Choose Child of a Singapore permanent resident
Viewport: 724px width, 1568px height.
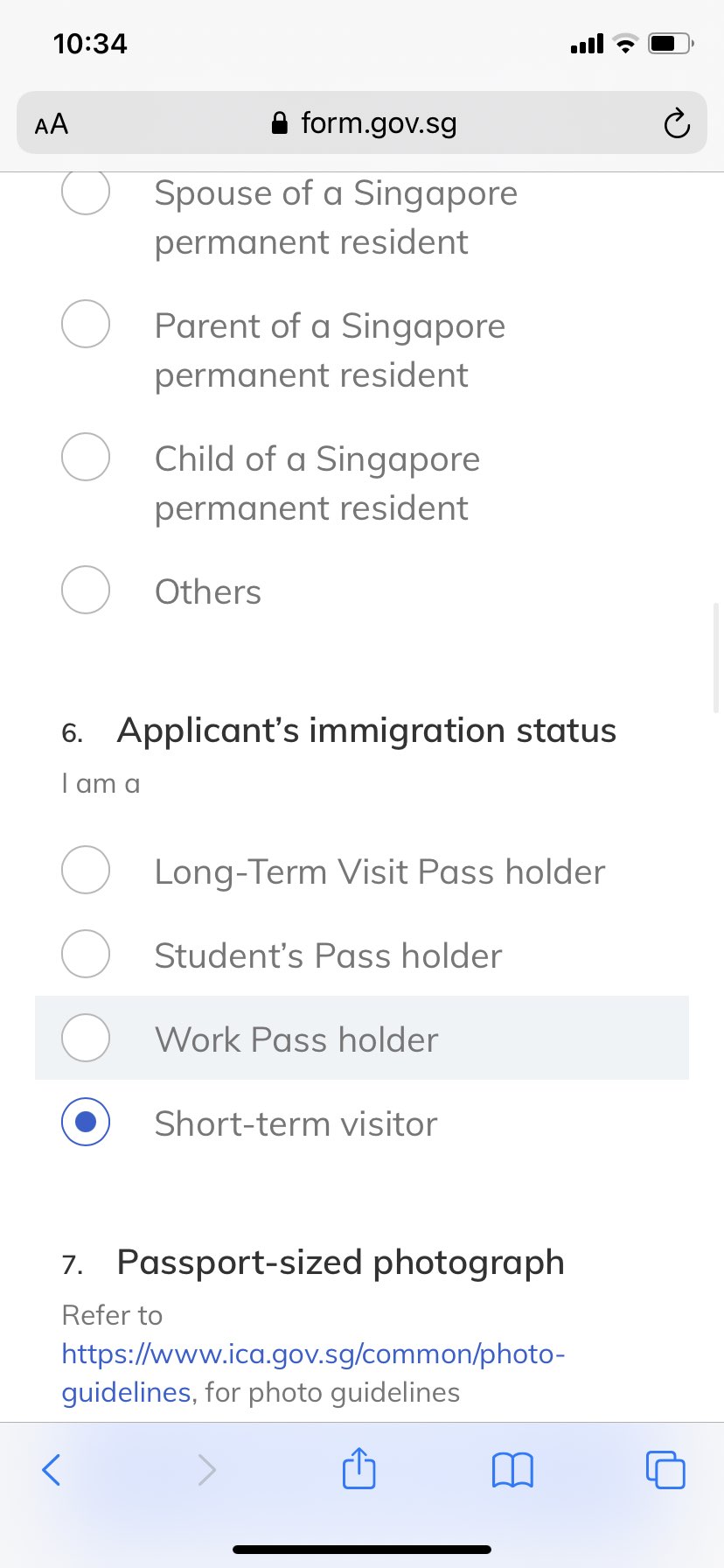click(x=86, y=457)
